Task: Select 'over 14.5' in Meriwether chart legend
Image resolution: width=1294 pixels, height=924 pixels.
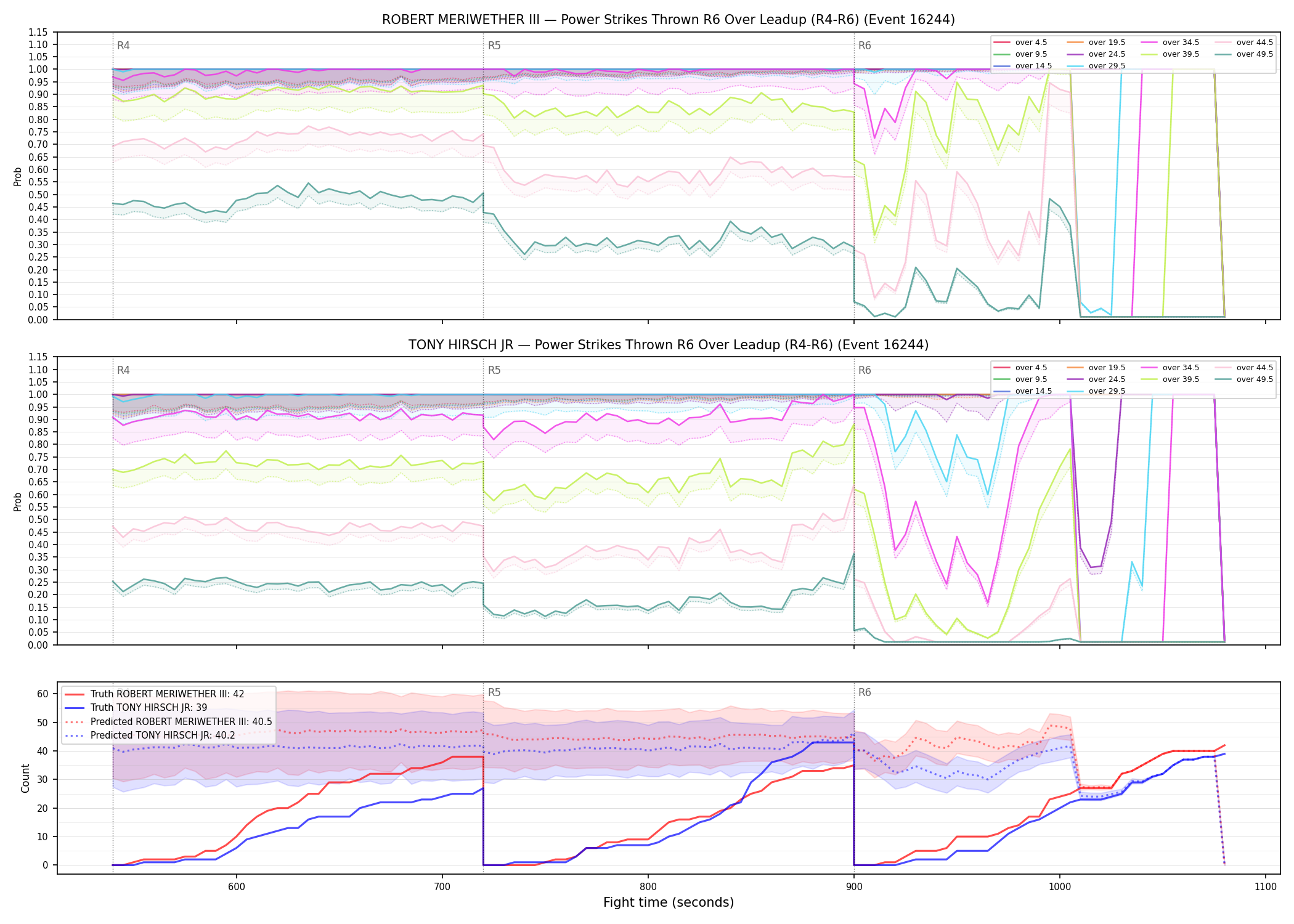Action: (x=1022, y=66)
